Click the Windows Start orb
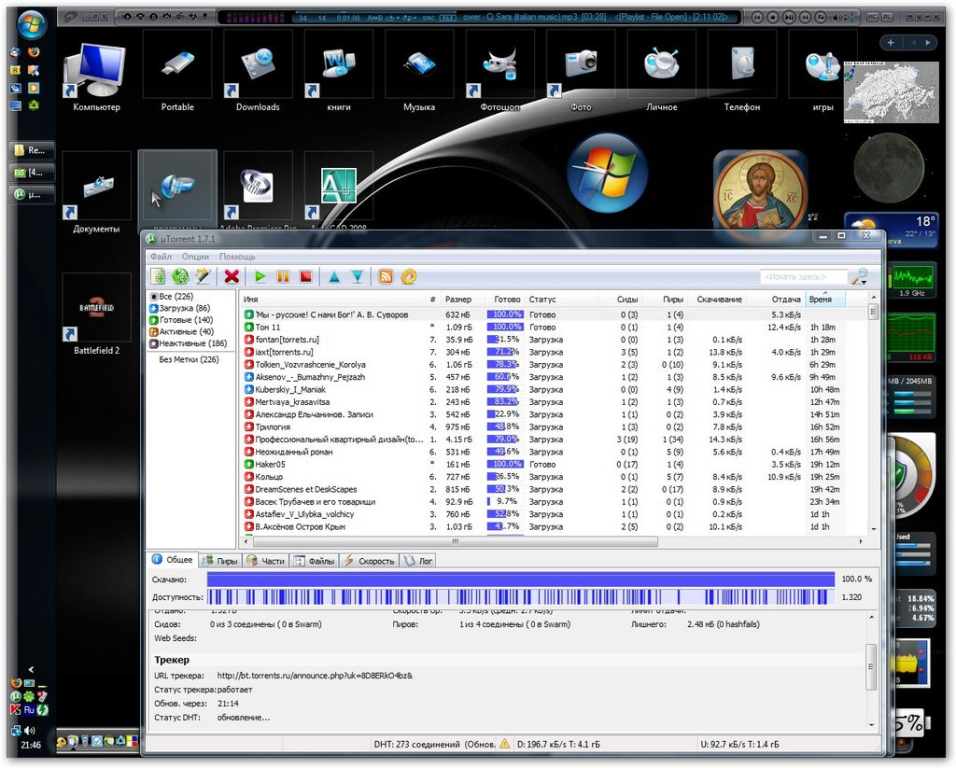956x768 pixels. 31,26
